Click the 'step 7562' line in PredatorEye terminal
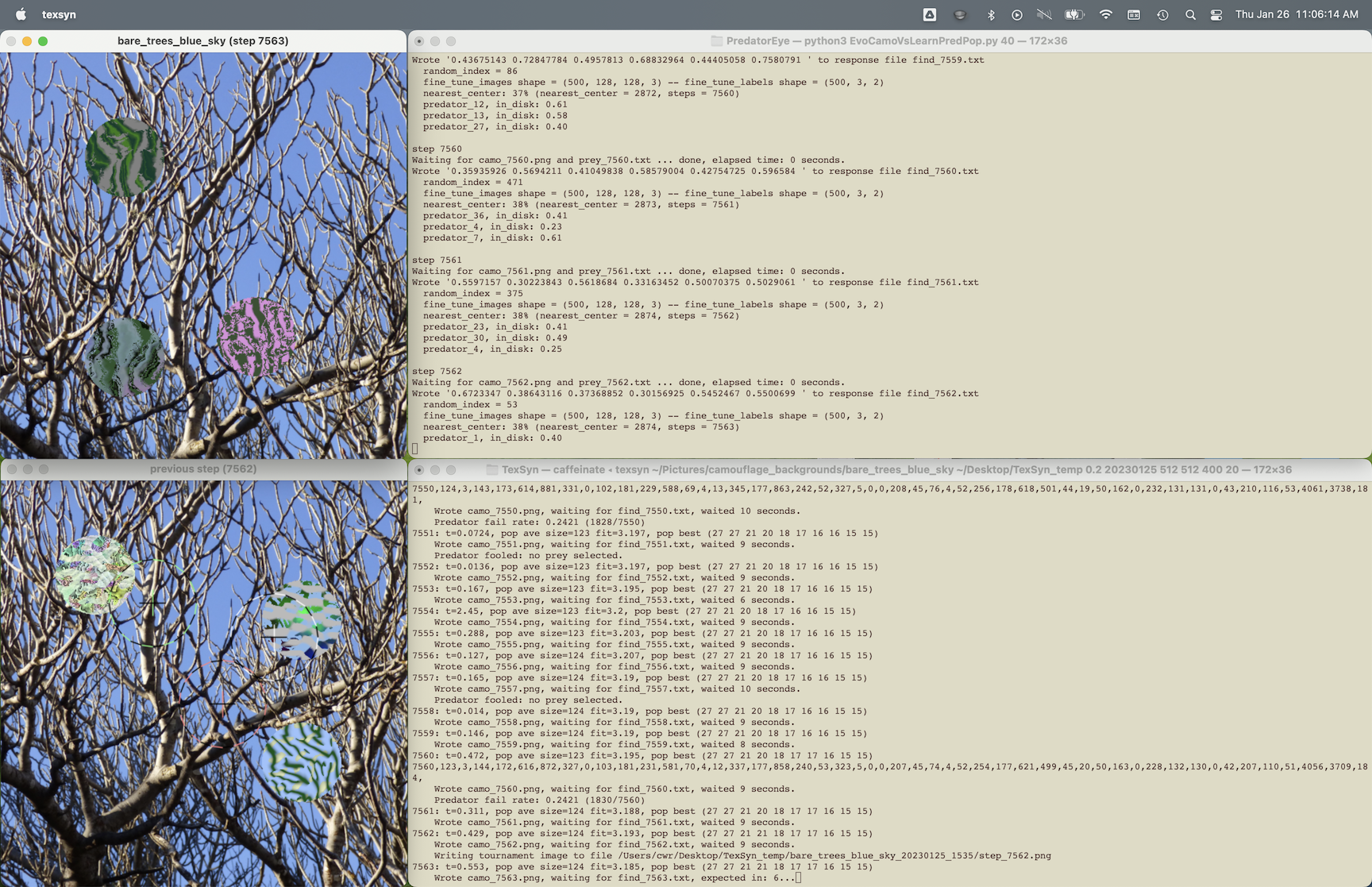 [x=437, y=371]
